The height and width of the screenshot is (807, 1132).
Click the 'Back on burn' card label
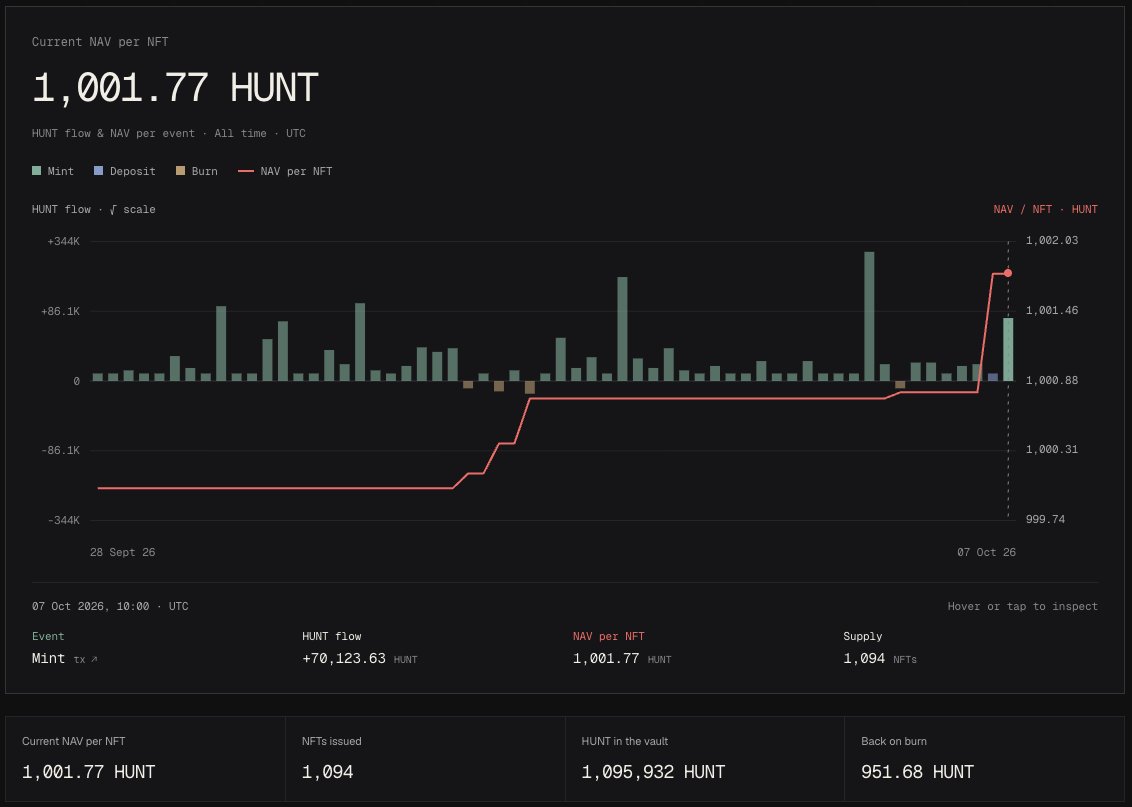[894, 741]
